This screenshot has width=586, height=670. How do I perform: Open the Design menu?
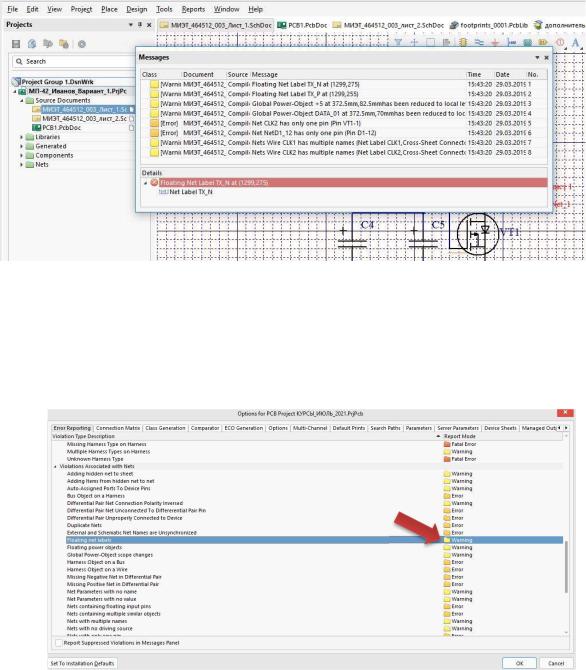[x=136, y=9]
